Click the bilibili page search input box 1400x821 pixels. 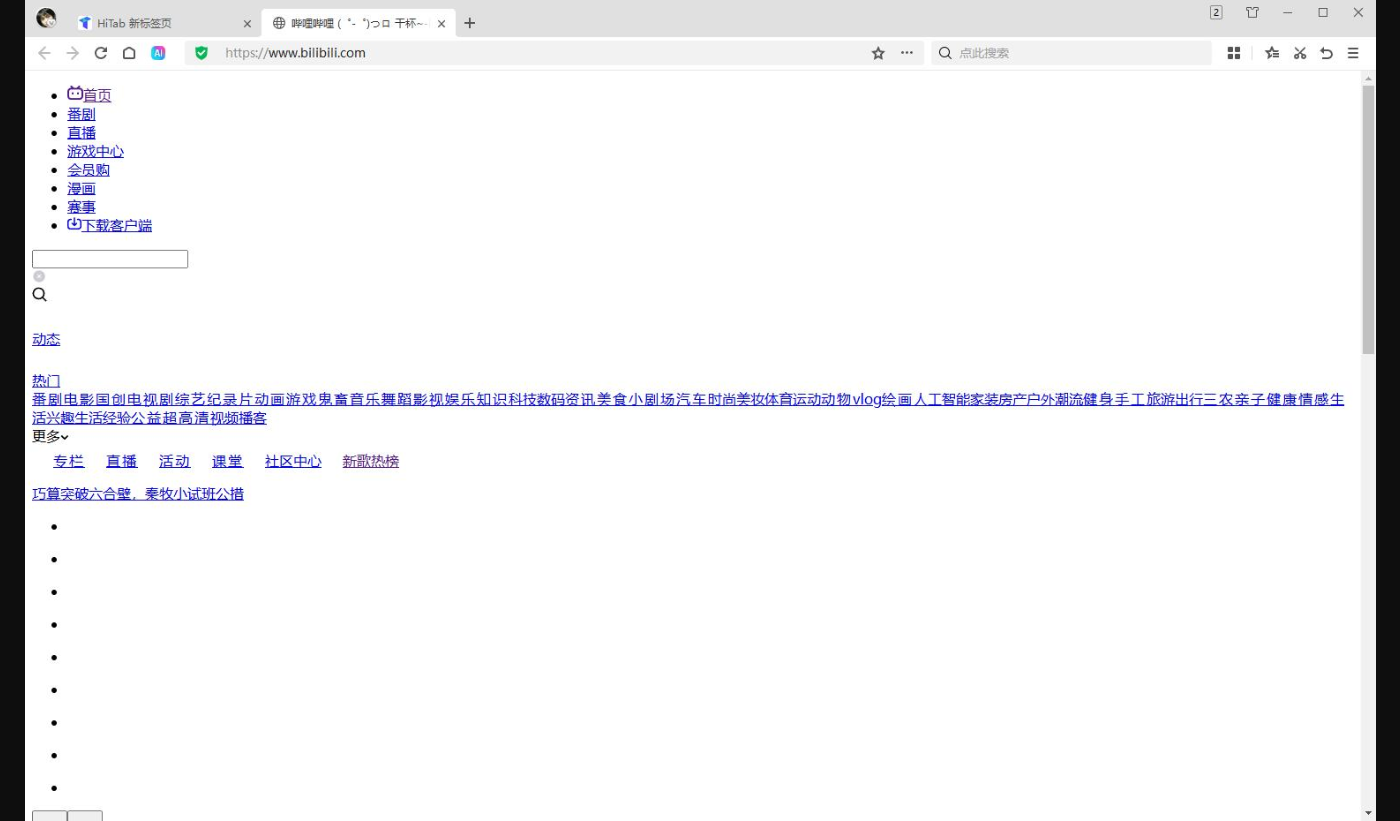(110, 259)
